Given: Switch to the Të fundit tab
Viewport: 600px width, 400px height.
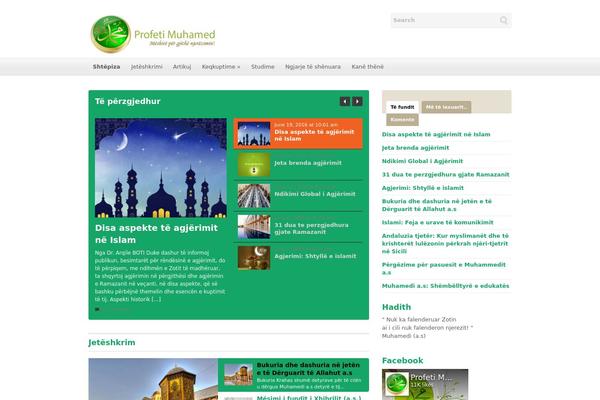Looking at the screenshot, I should [402, 107].
